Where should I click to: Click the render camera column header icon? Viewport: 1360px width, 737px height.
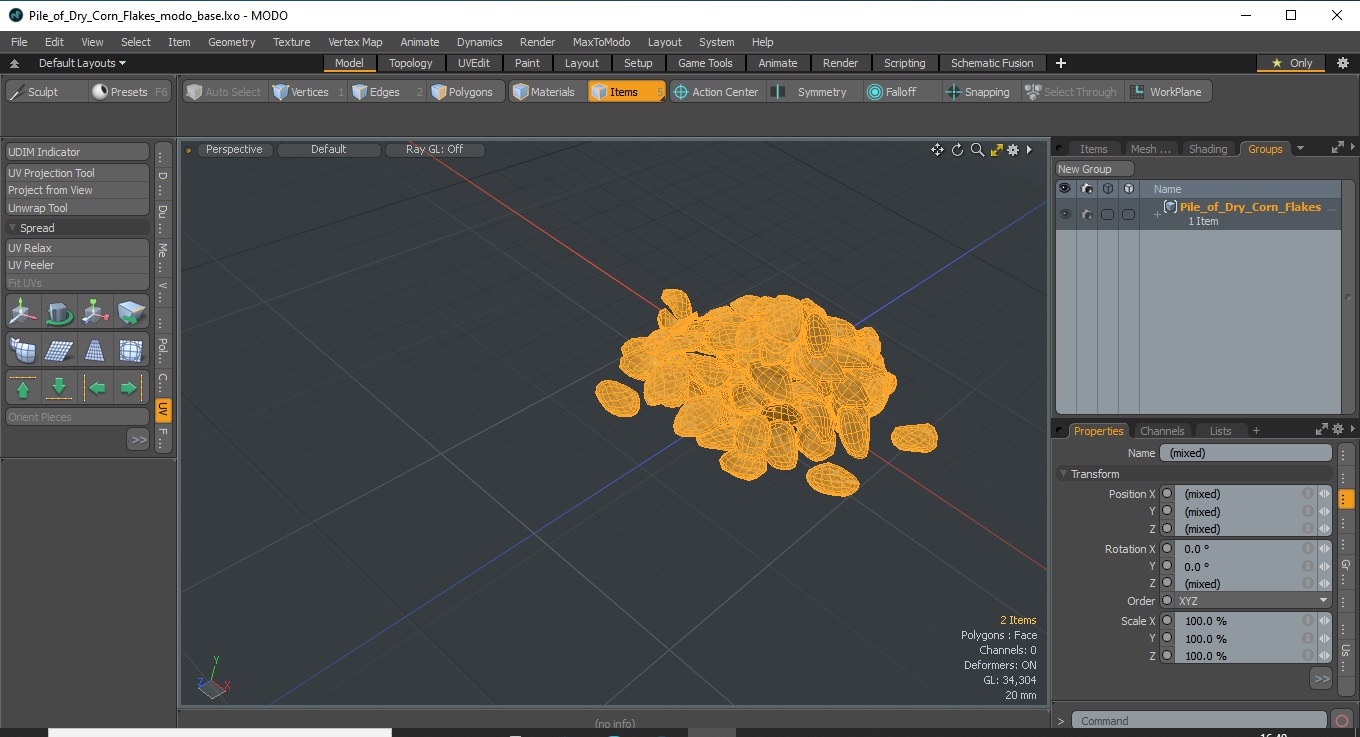[x=1086, y=189]
